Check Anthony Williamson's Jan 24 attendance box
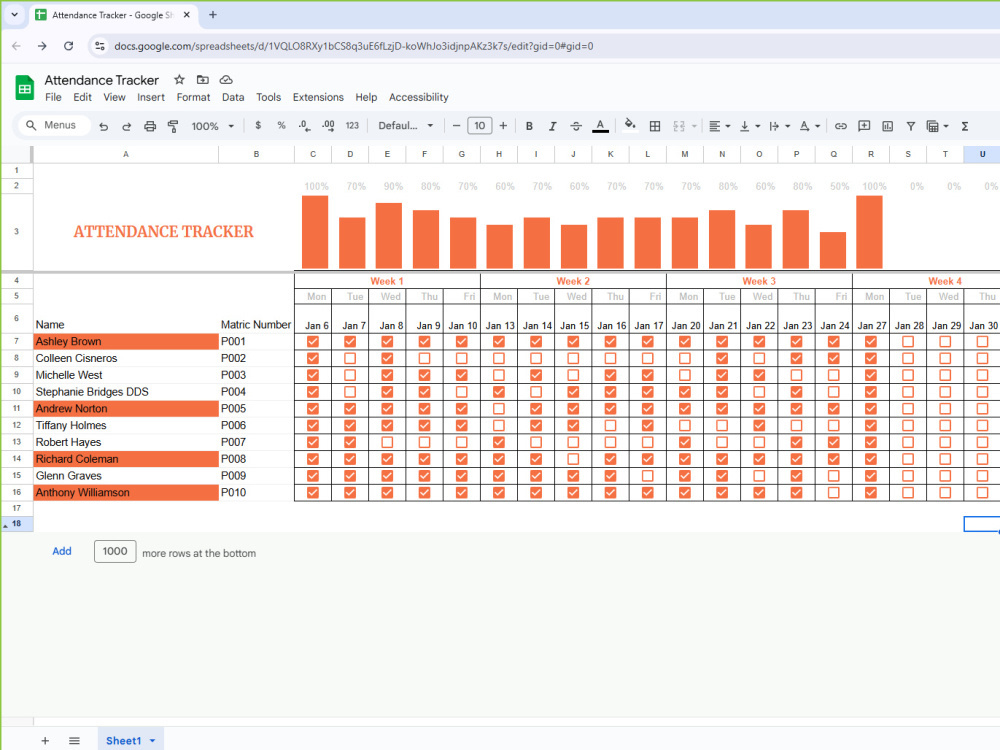1000x750 pixels. (x=834, y=492)
